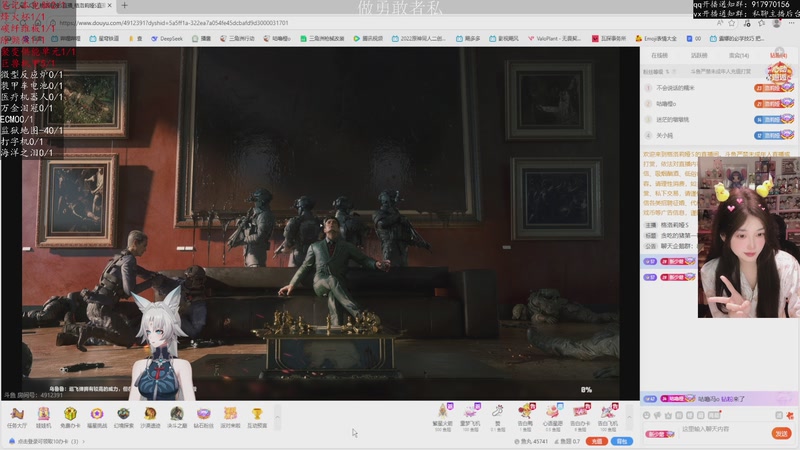Click the fan-club promo badge near ranking tabs
Viewport: 800px width, 450px height.
[779, 72]
